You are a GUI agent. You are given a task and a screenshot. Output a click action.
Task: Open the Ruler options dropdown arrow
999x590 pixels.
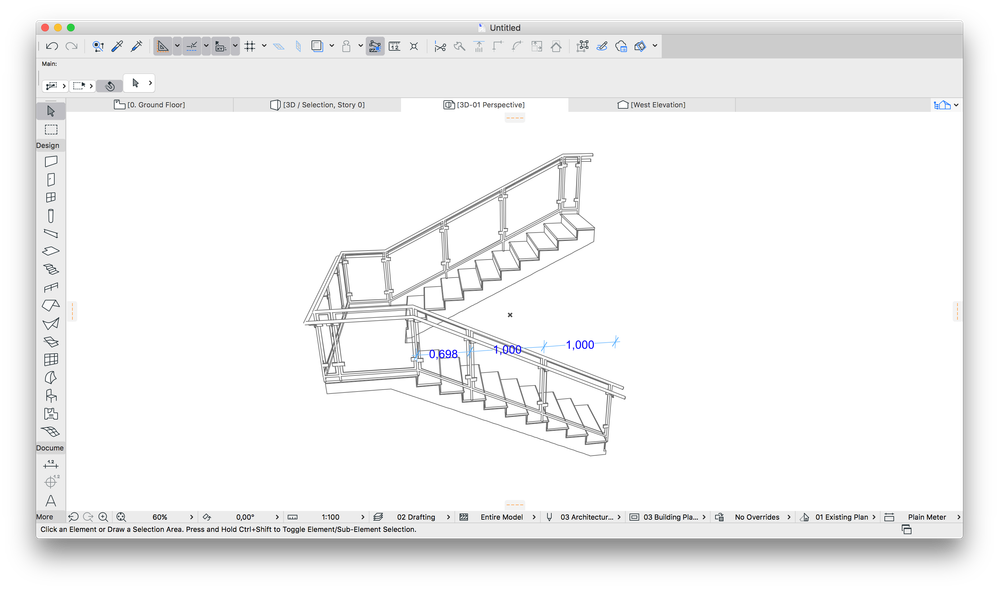click(x=235, y=46)
